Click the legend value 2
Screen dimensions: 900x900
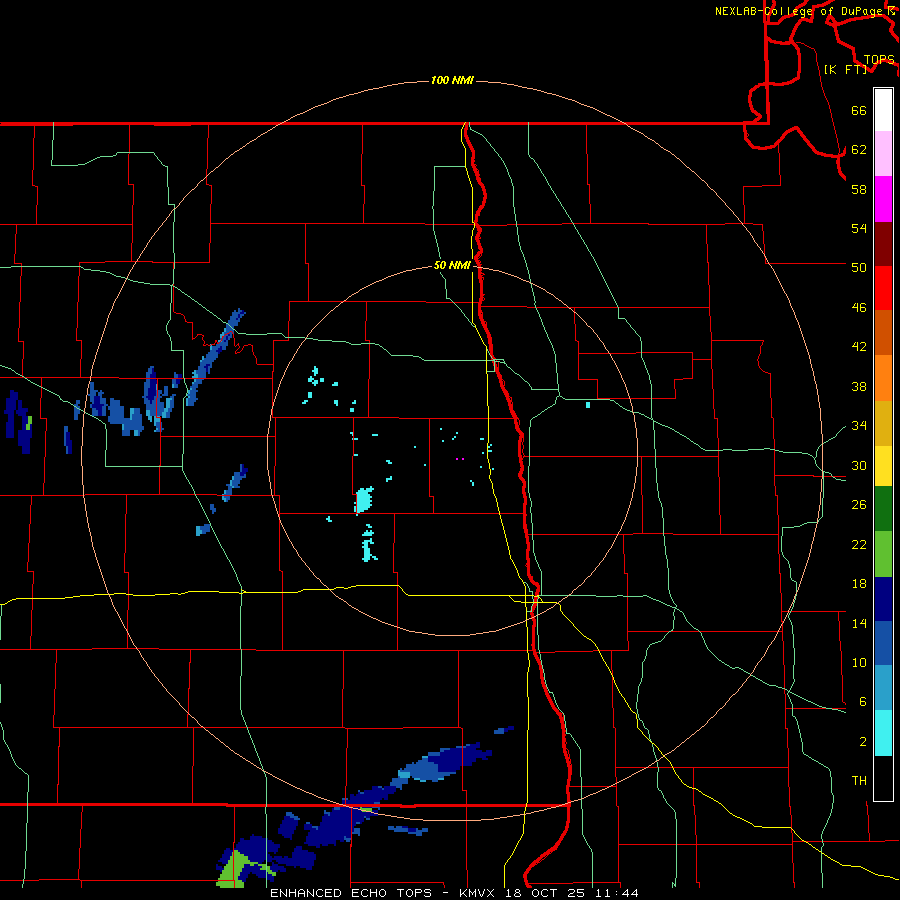coord(863,742)
